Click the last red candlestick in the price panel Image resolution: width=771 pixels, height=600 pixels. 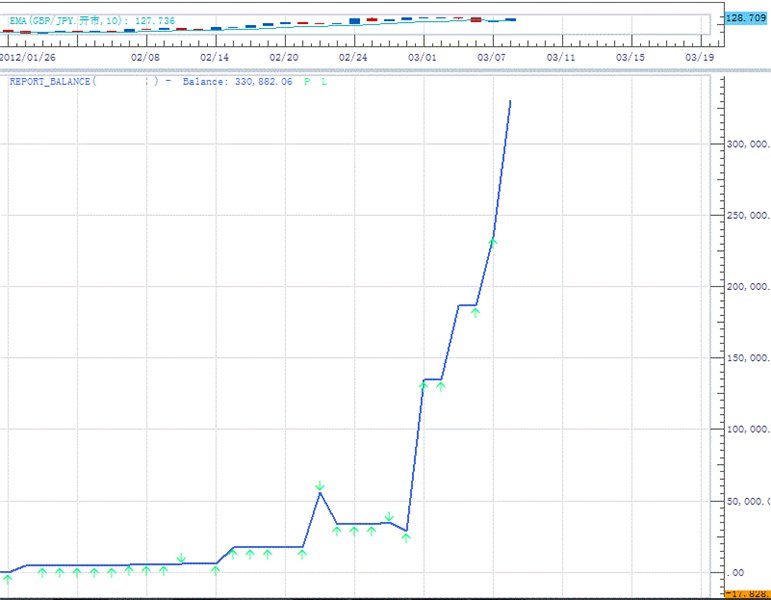click(x=476, y=19)
